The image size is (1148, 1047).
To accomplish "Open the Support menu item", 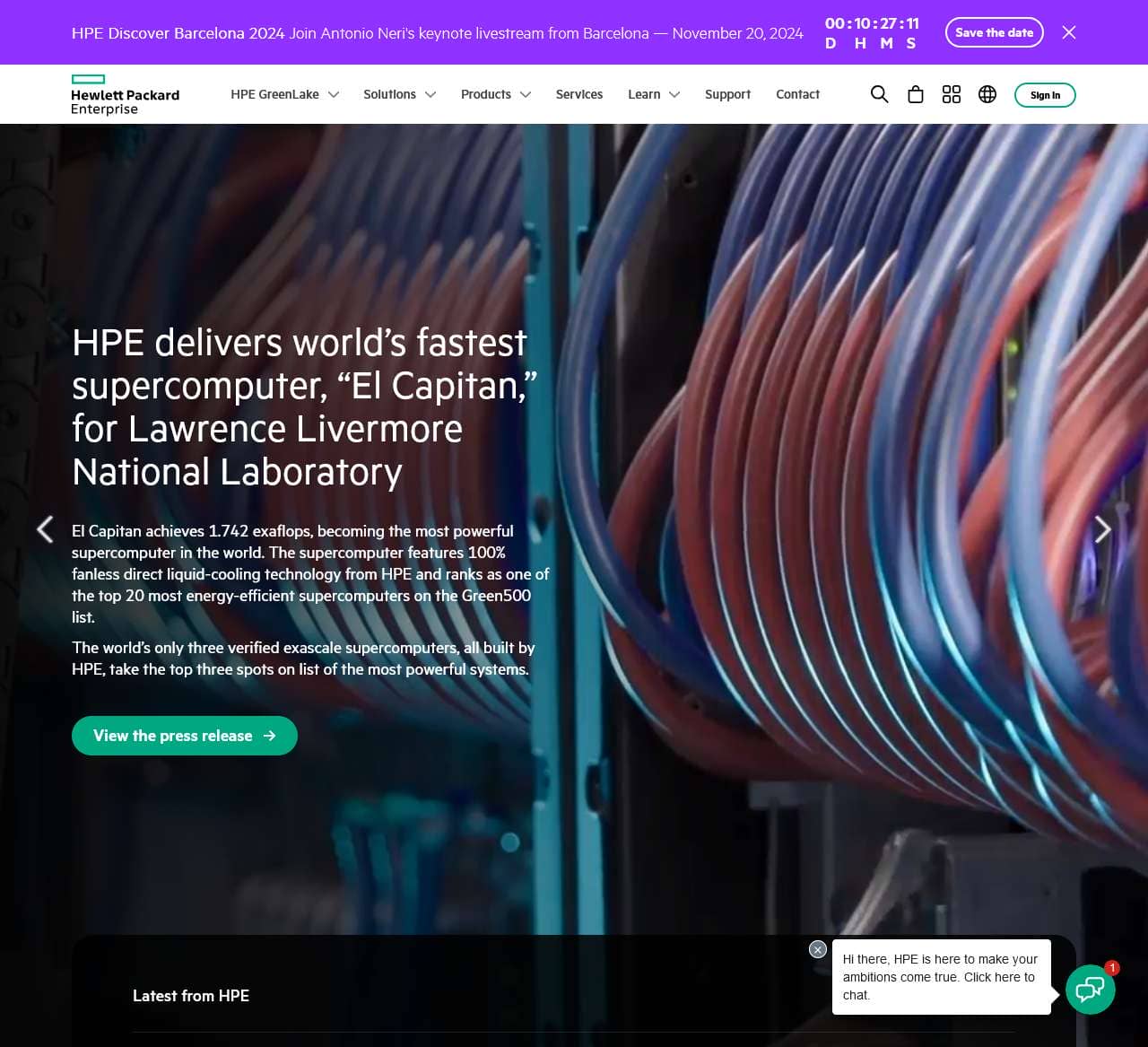I will point(727,94).
